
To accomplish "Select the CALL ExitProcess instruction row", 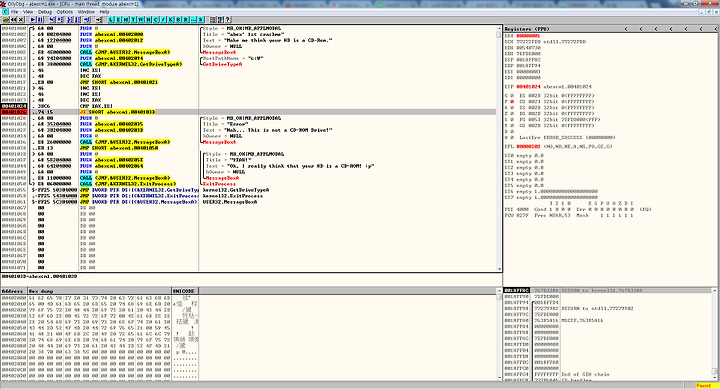I will [248, 184].
